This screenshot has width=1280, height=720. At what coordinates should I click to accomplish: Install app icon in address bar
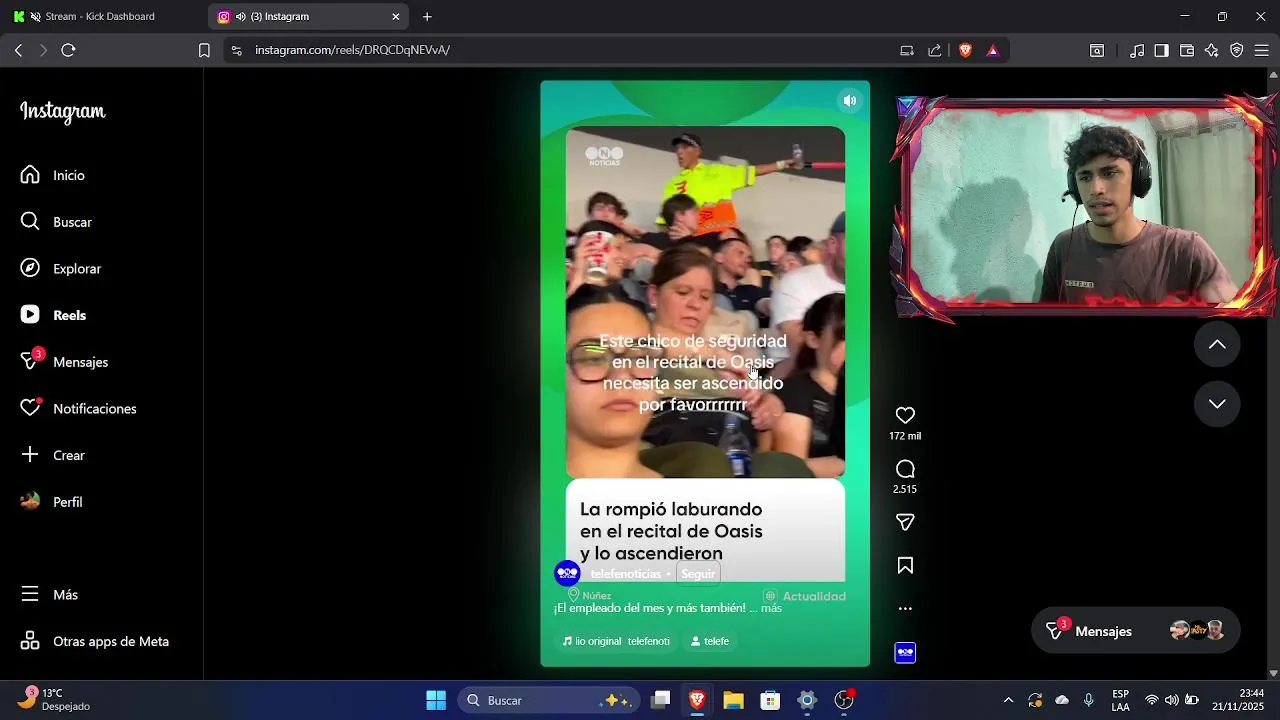pyautogui.click(x=907, y=50)
